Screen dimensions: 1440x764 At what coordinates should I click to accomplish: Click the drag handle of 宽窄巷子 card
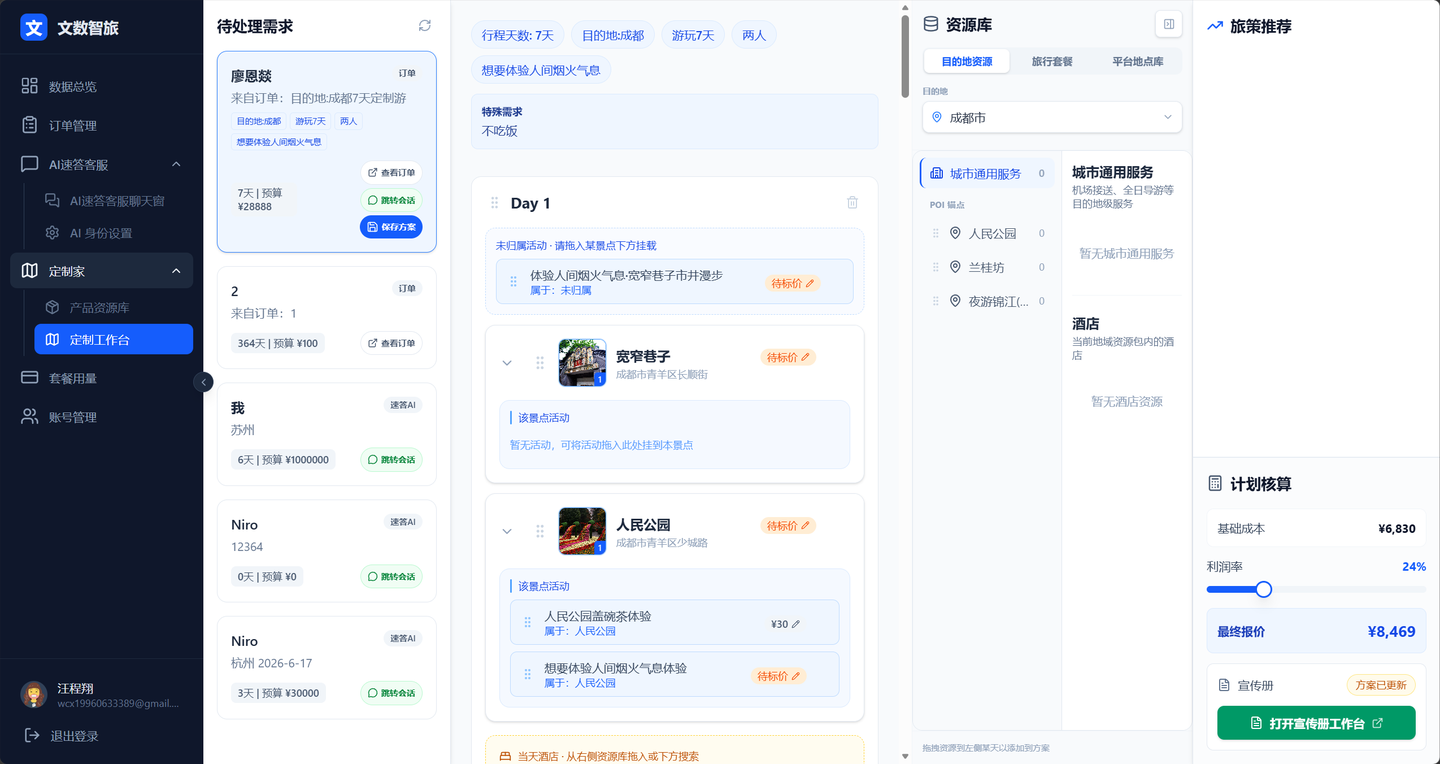540,363
